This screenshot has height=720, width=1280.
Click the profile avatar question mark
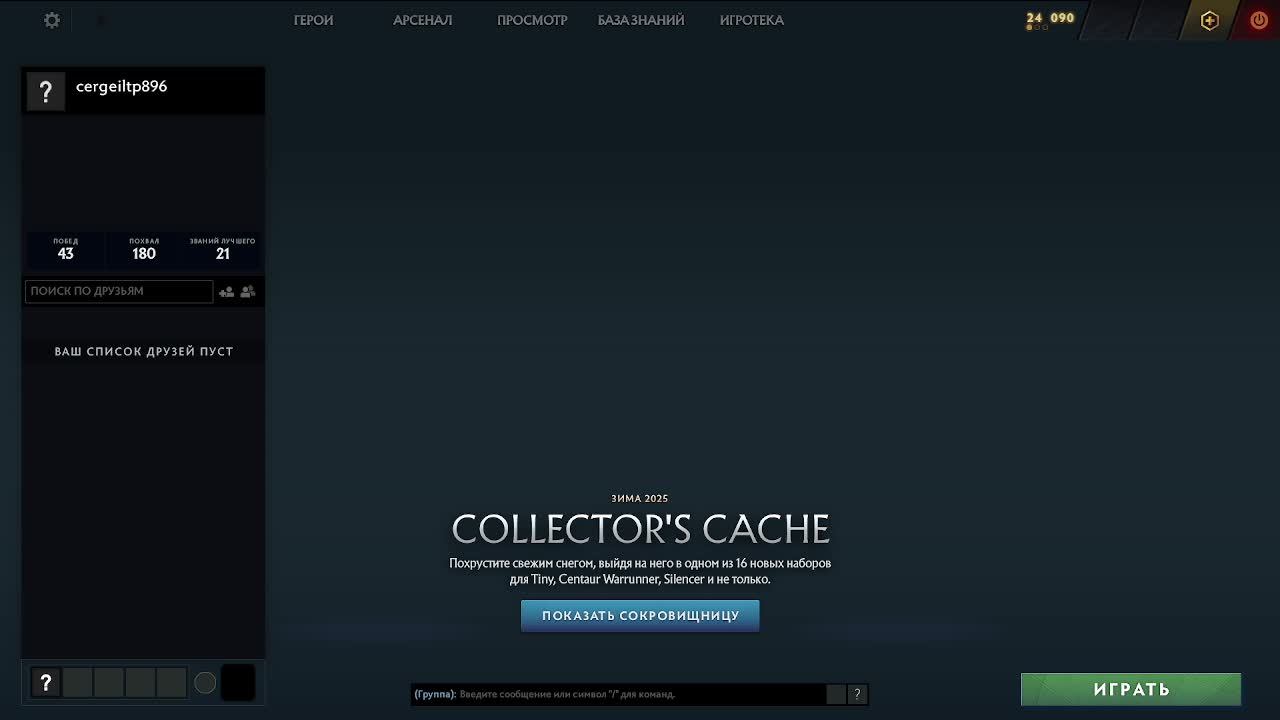(x=46, y=92)
